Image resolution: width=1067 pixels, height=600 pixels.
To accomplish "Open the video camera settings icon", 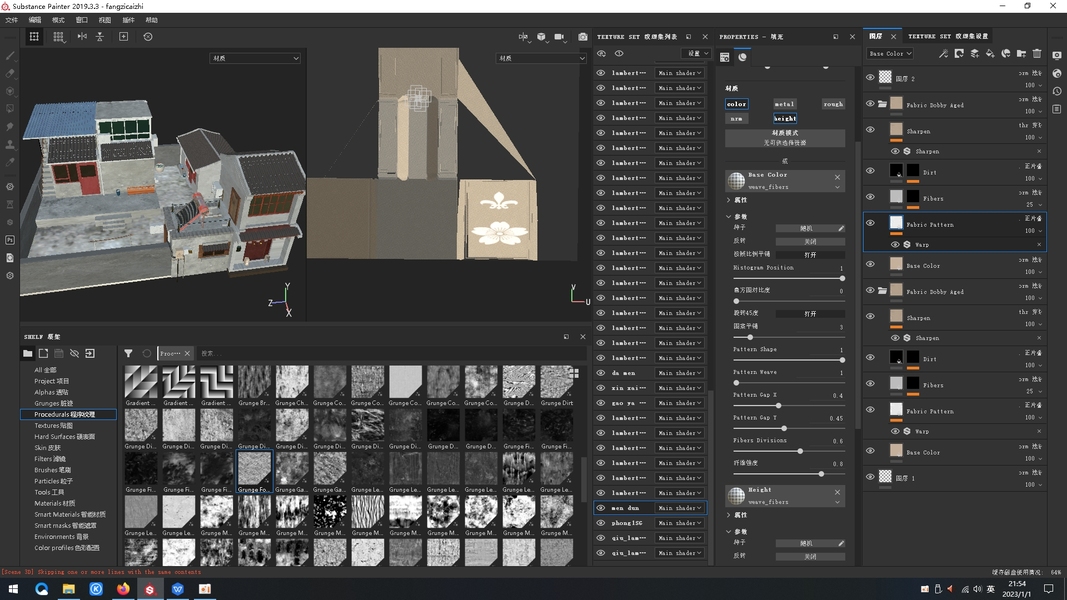I will (559, 37).
